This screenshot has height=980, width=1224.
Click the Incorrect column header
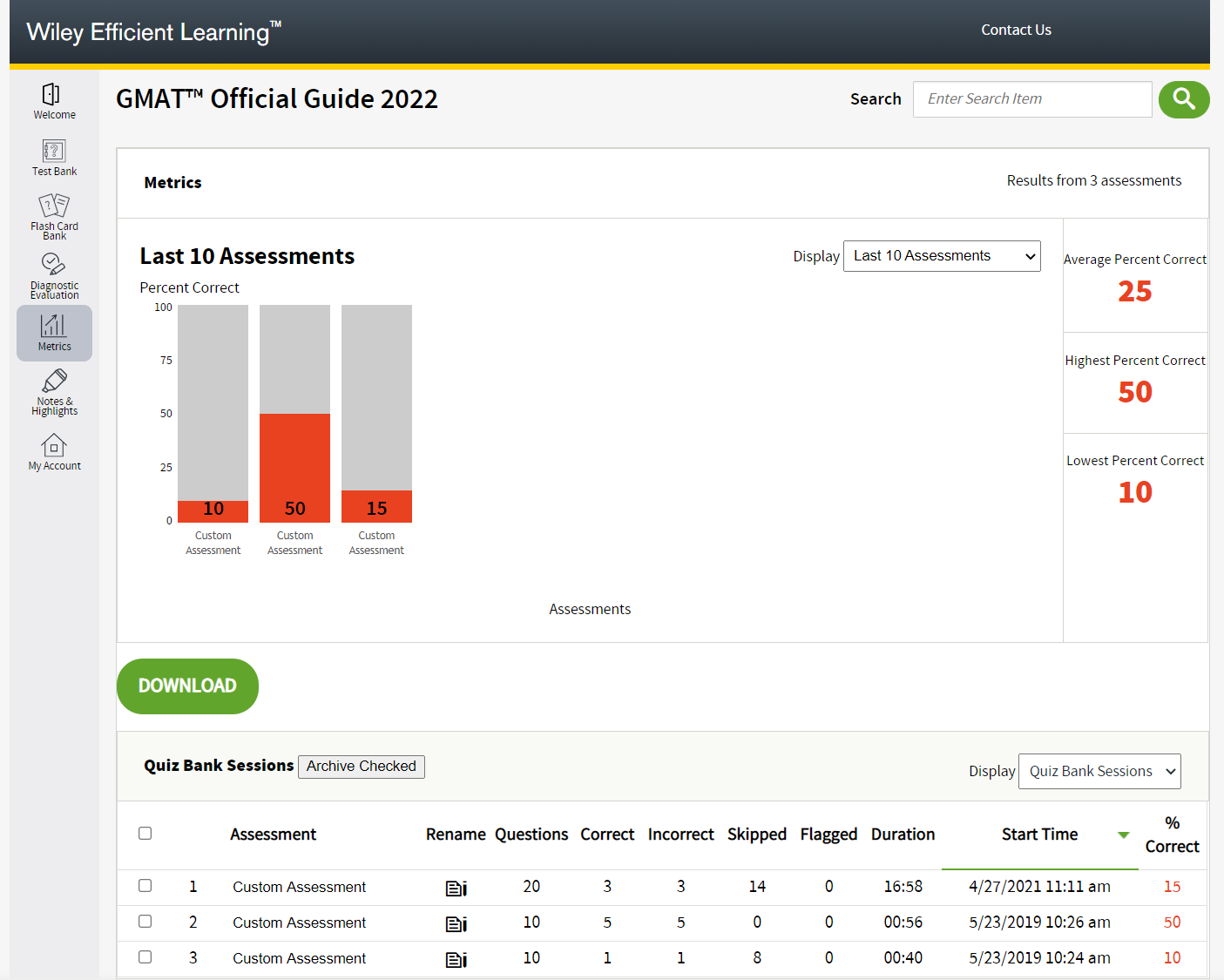click(x=680, y=835)
